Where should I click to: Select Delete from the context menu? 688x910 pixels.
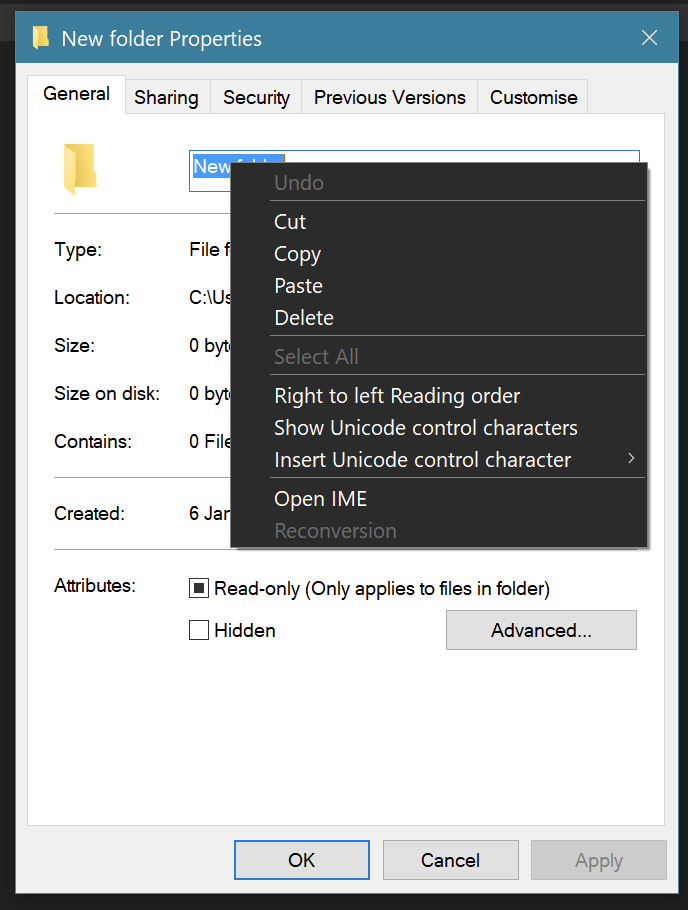(x=303, y=317)
